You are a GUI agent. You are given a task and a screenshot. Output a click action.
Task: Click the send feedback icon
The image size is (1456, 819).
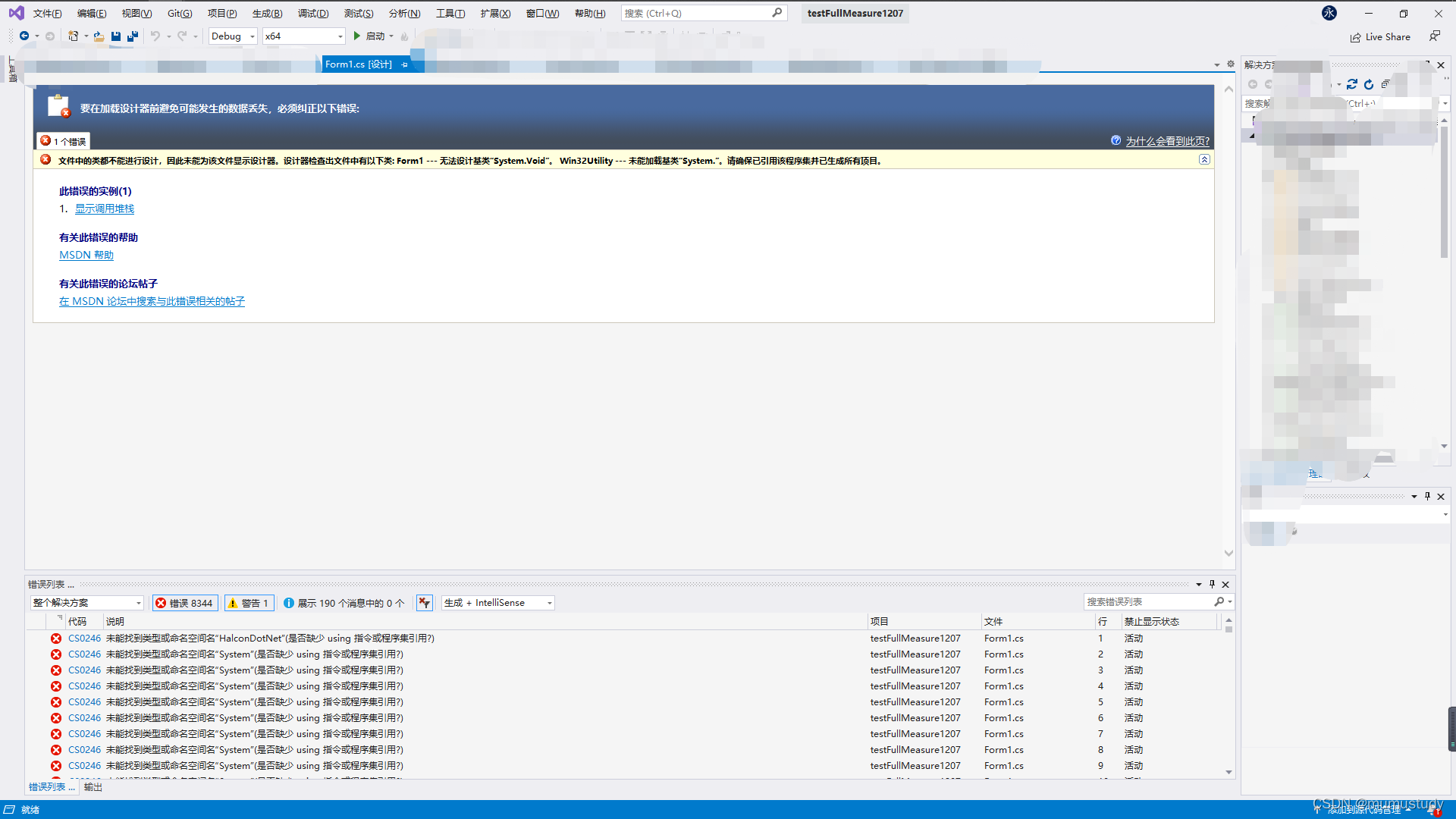[x=1434, y=36]
